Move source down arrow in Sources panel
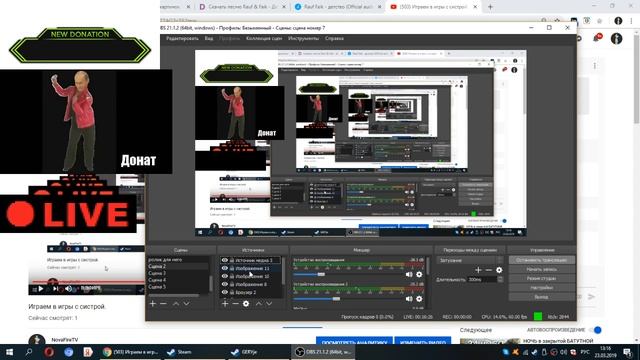Viewport: 640px width, 360px height. 269,304
